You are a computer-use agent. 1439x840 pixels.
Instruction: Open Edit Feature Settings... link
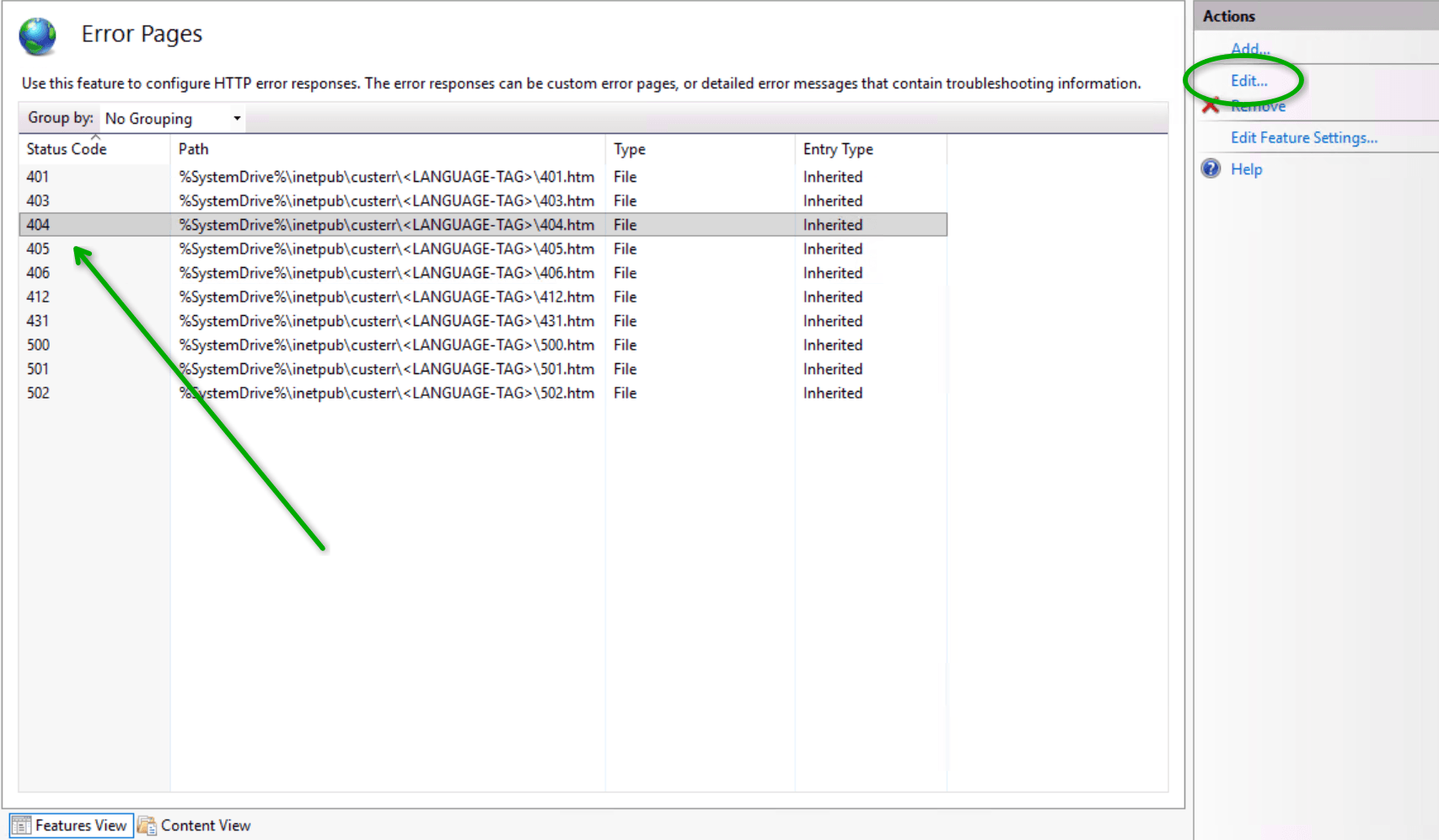[1304, 137]
